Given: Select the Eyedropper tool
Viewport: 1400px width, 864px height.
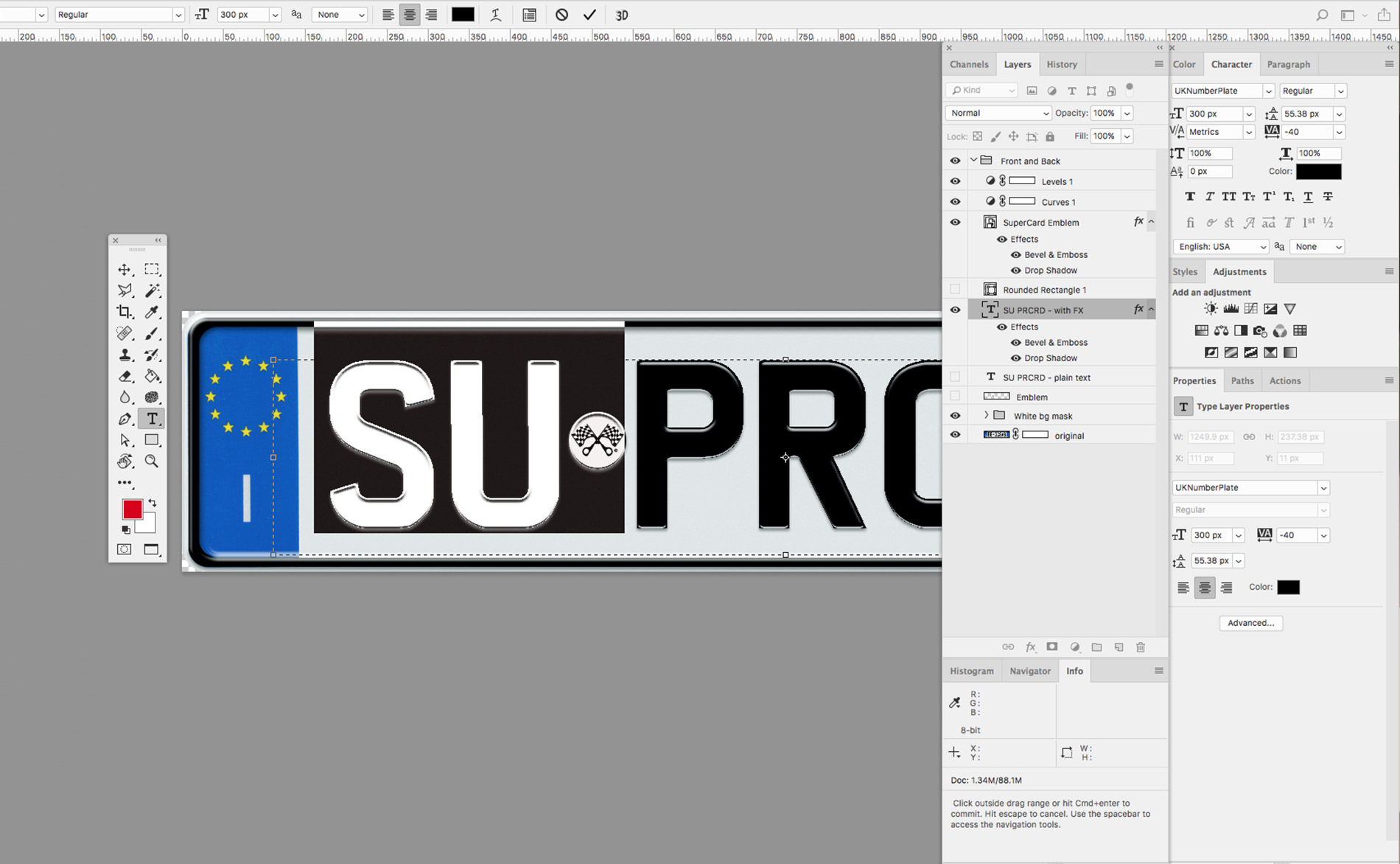Looking at the screenshot, I should point(153,312).
